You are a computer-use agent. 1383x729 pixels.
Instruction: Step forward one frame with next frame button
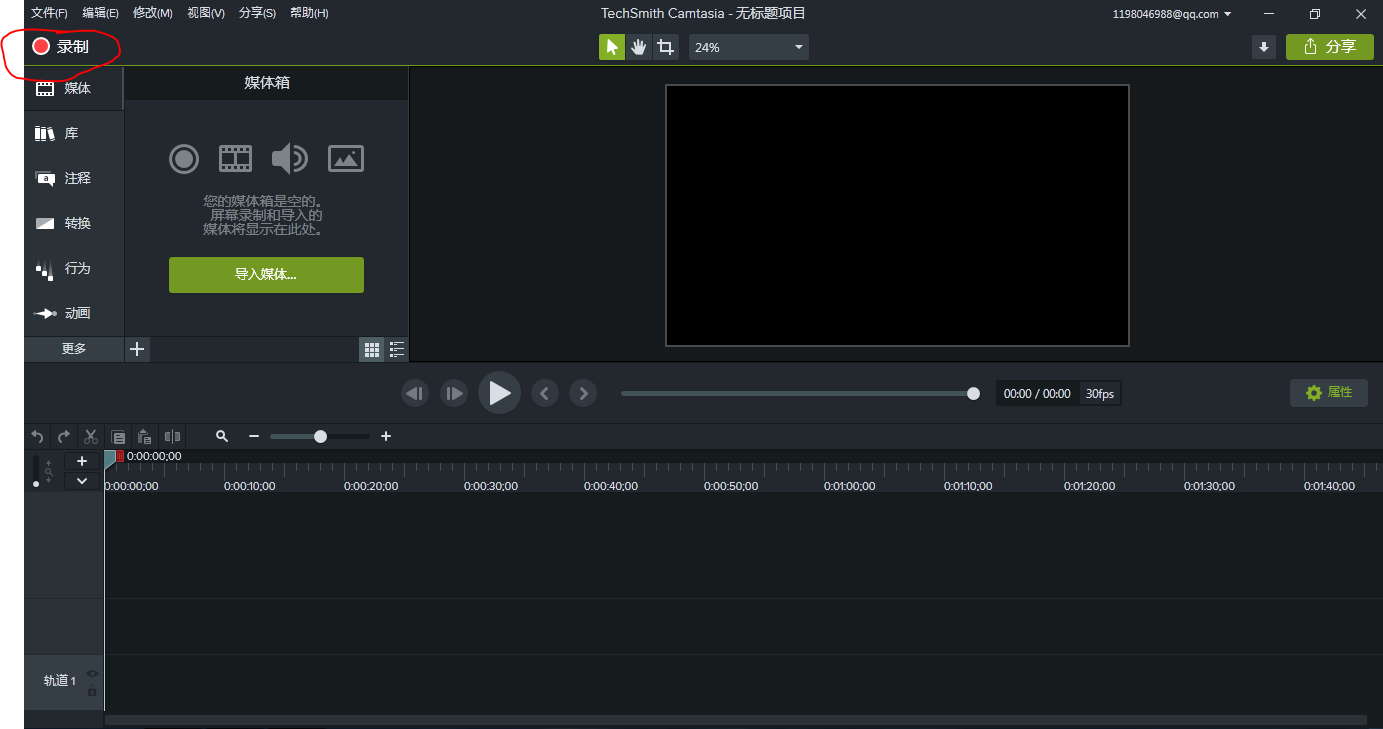coord(454,393)
